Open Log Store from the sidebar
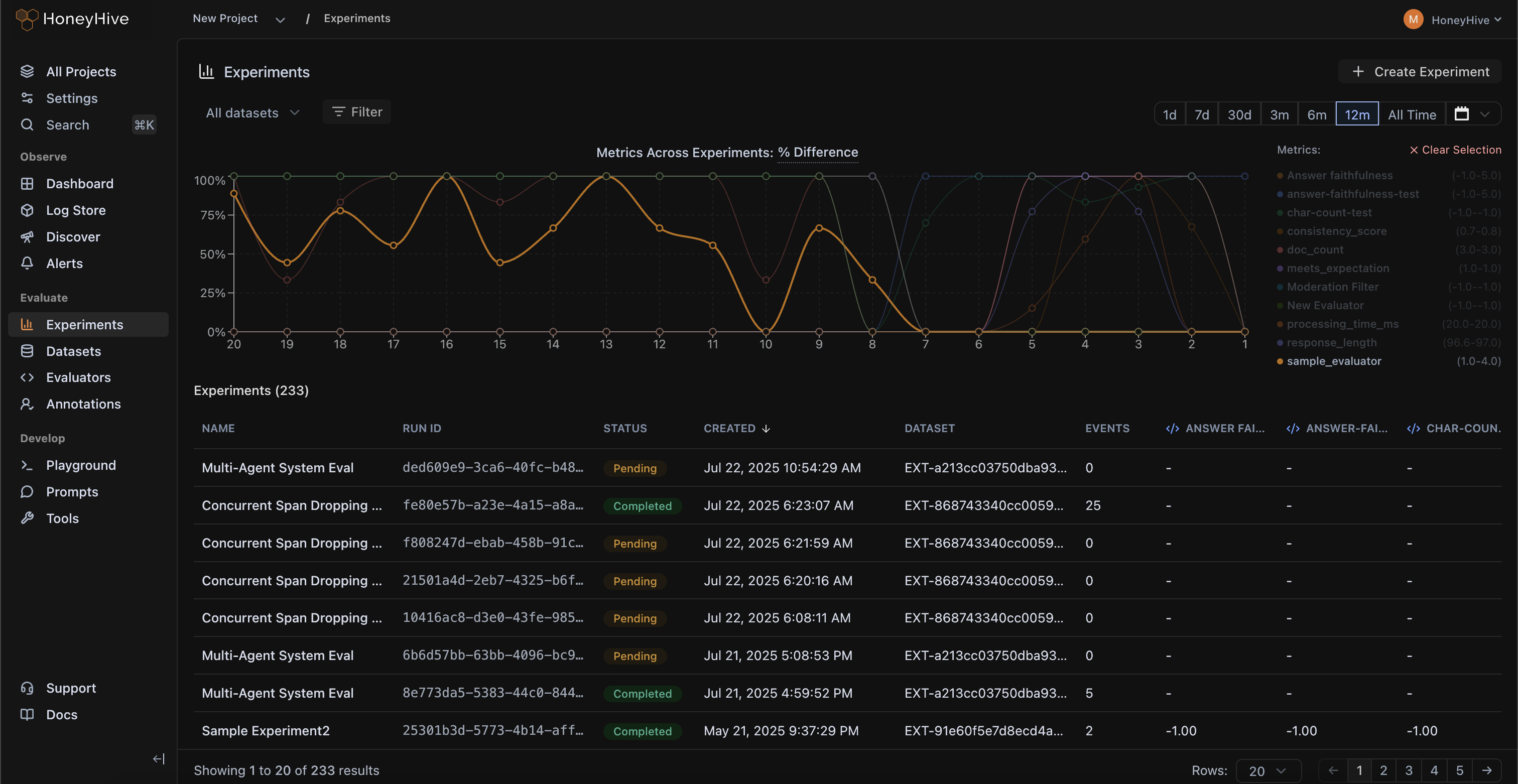 (75, 210)
